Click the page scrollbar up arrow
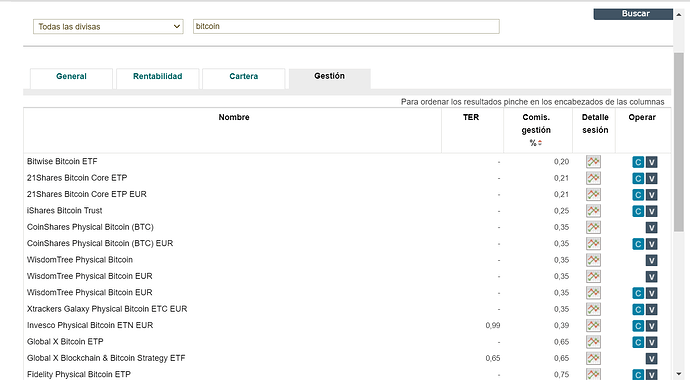The height and width of the screenshot is (389, 690). point(679,15)
